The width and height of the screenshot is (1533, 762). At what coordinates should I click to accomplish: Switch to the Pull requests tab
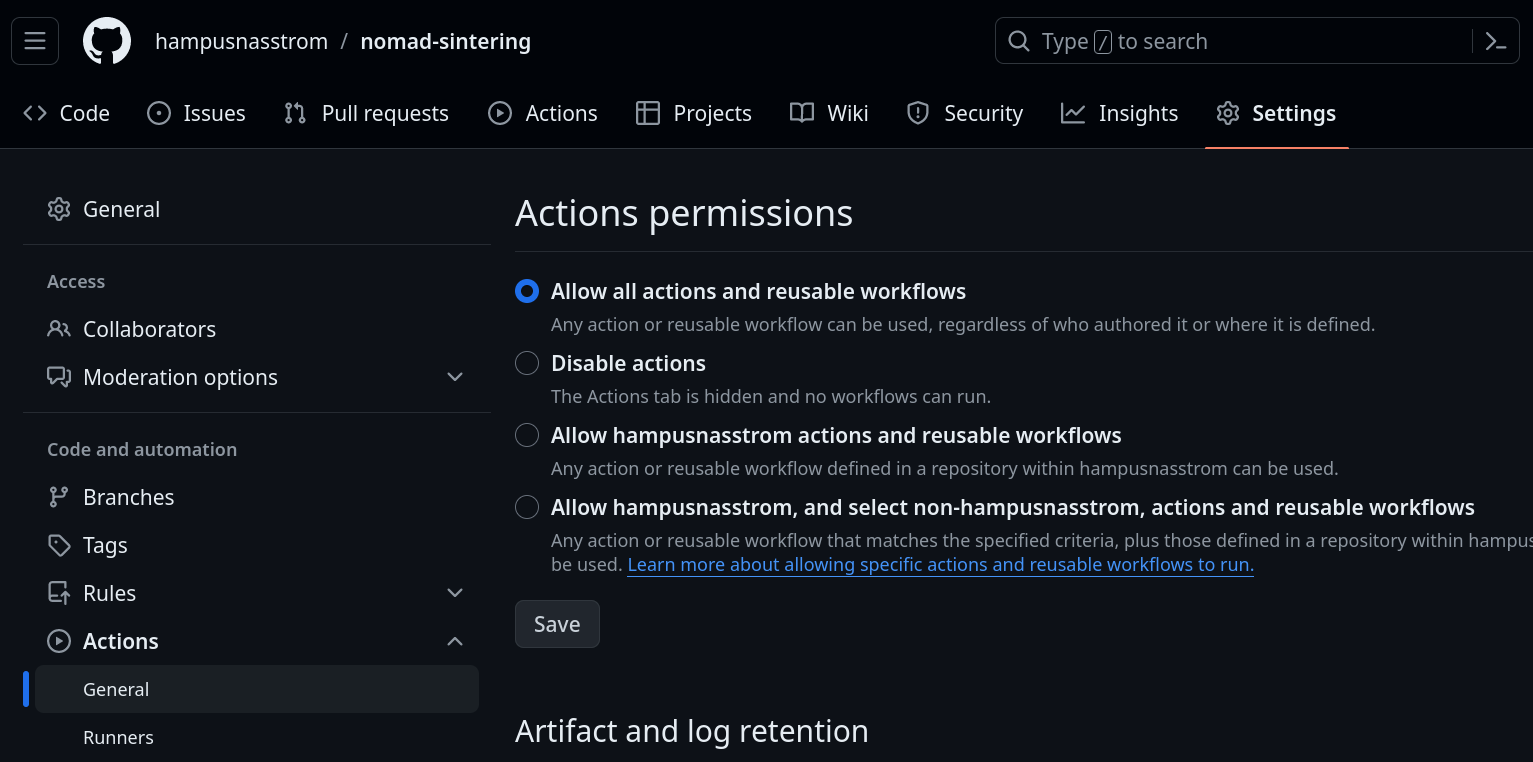click(x=366, y=113)
